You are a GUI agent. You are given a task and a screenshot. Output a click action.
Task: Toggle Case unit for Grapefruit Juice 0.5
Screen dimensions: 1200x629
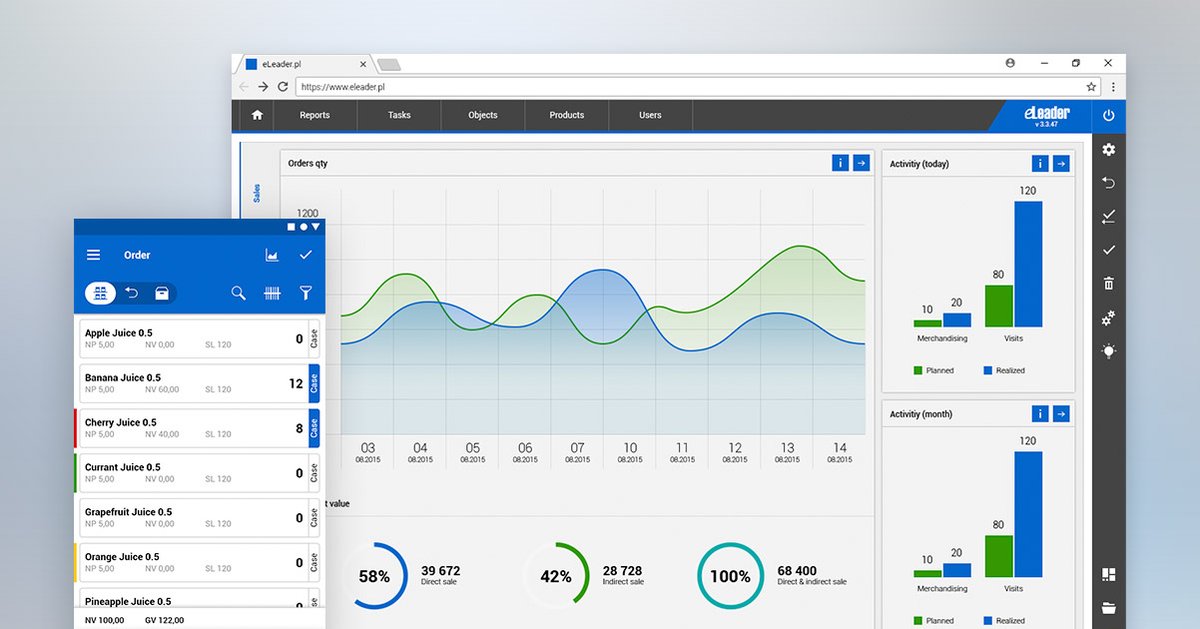coord(314,517)
